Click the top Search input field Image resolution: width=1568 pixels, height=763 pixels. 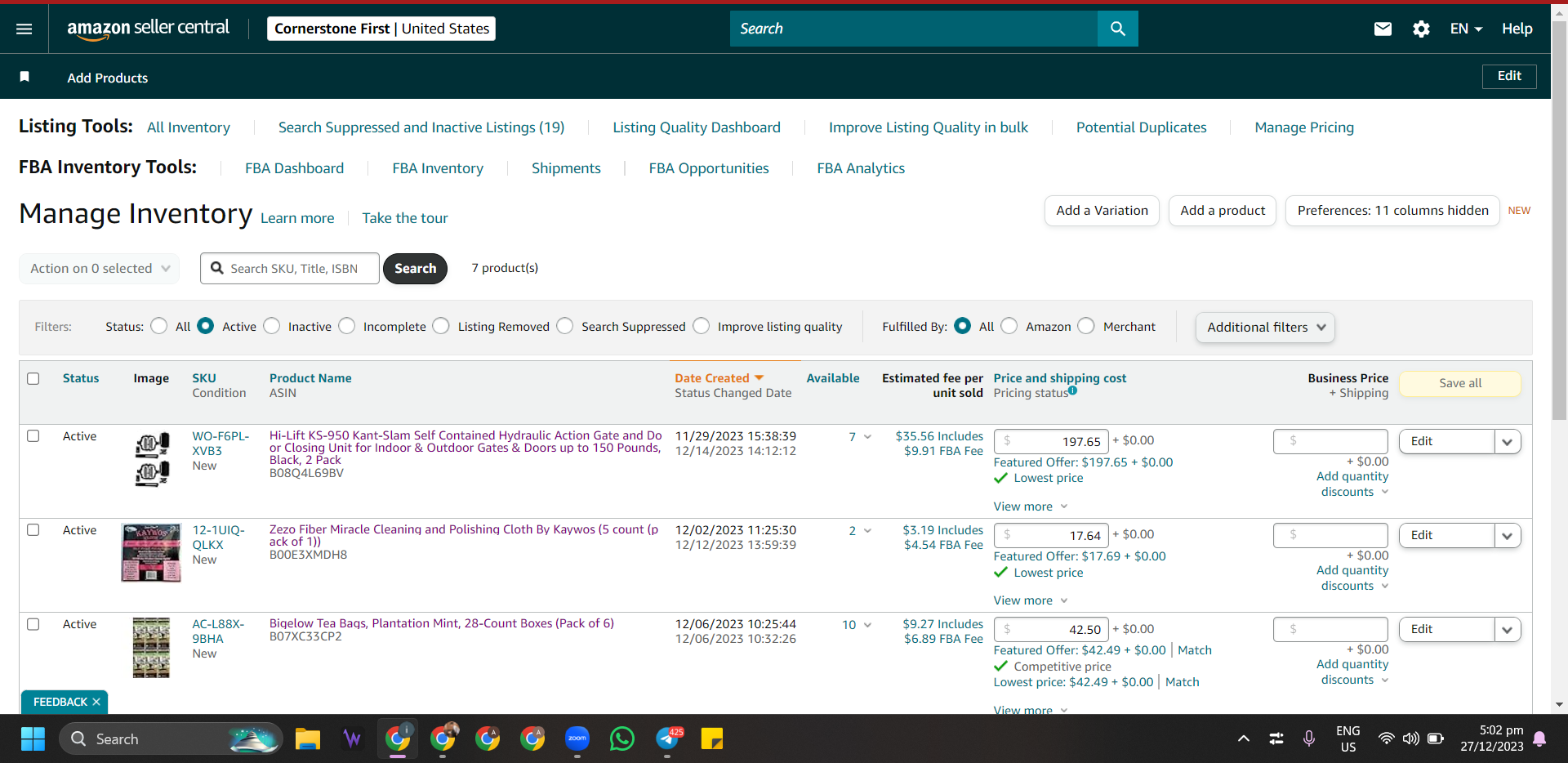point(914,29)
